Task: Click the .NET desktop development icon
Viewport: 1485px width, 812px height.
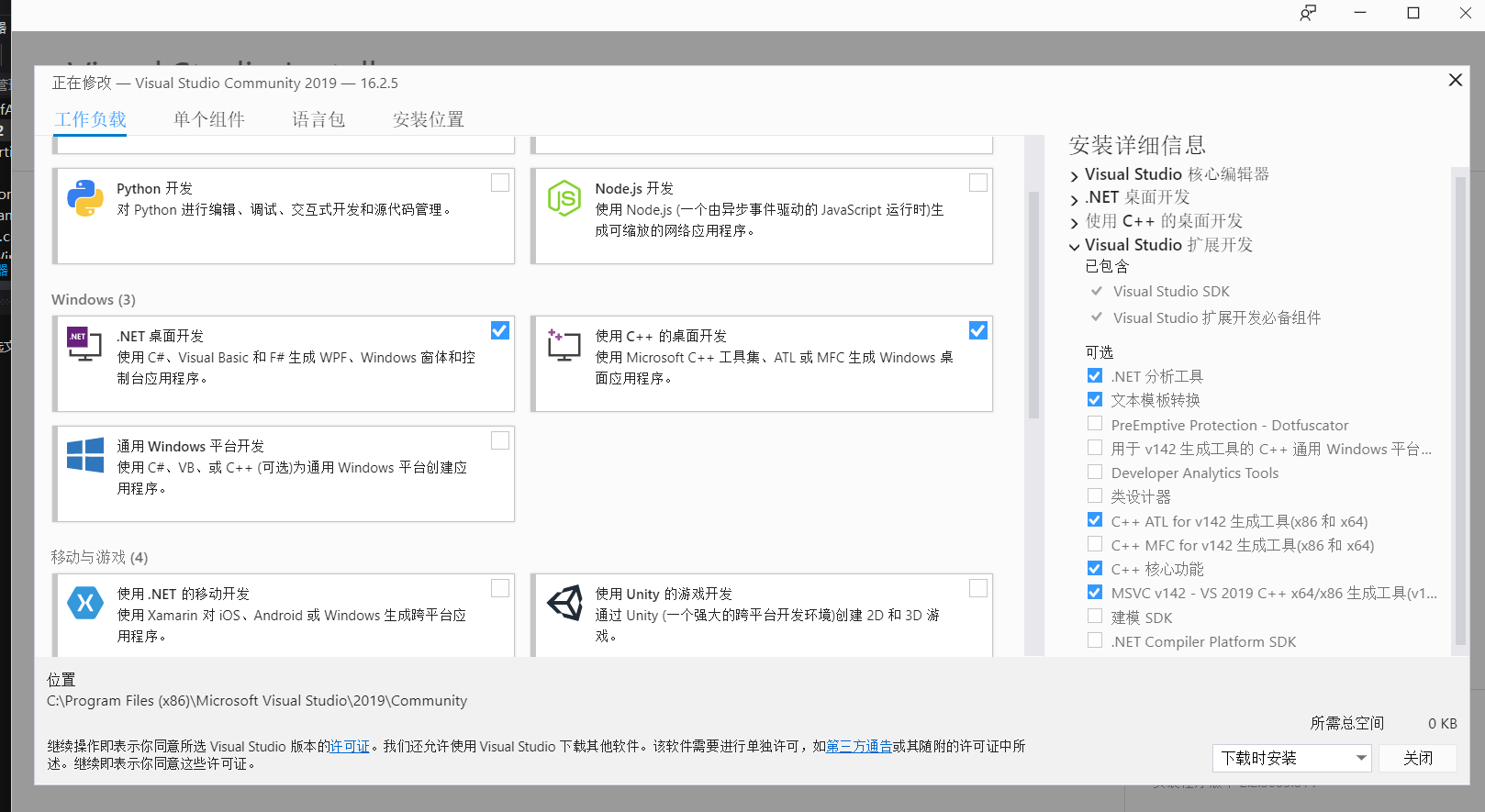Action: [x=84, y=344]
